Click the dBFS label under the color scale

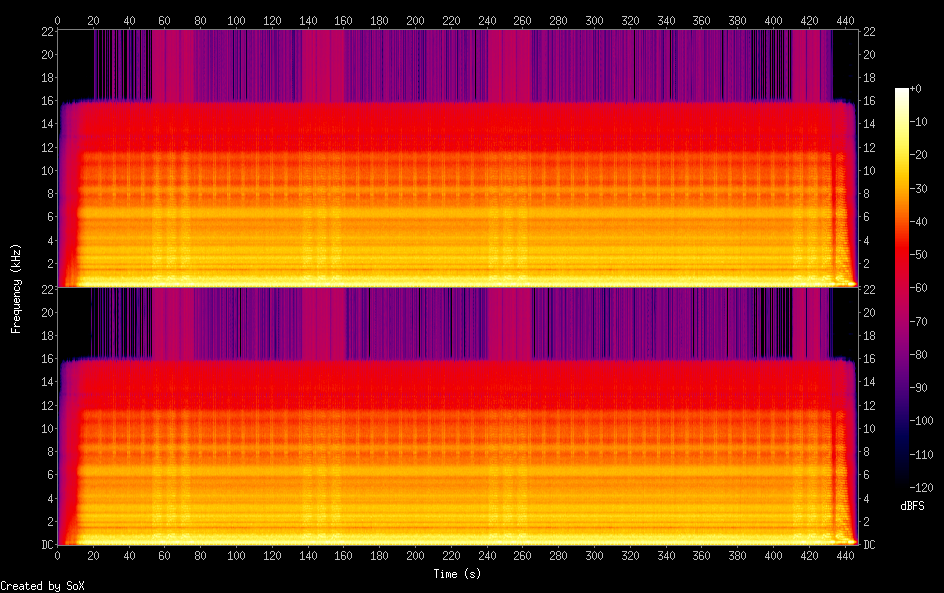pos(912,506)
